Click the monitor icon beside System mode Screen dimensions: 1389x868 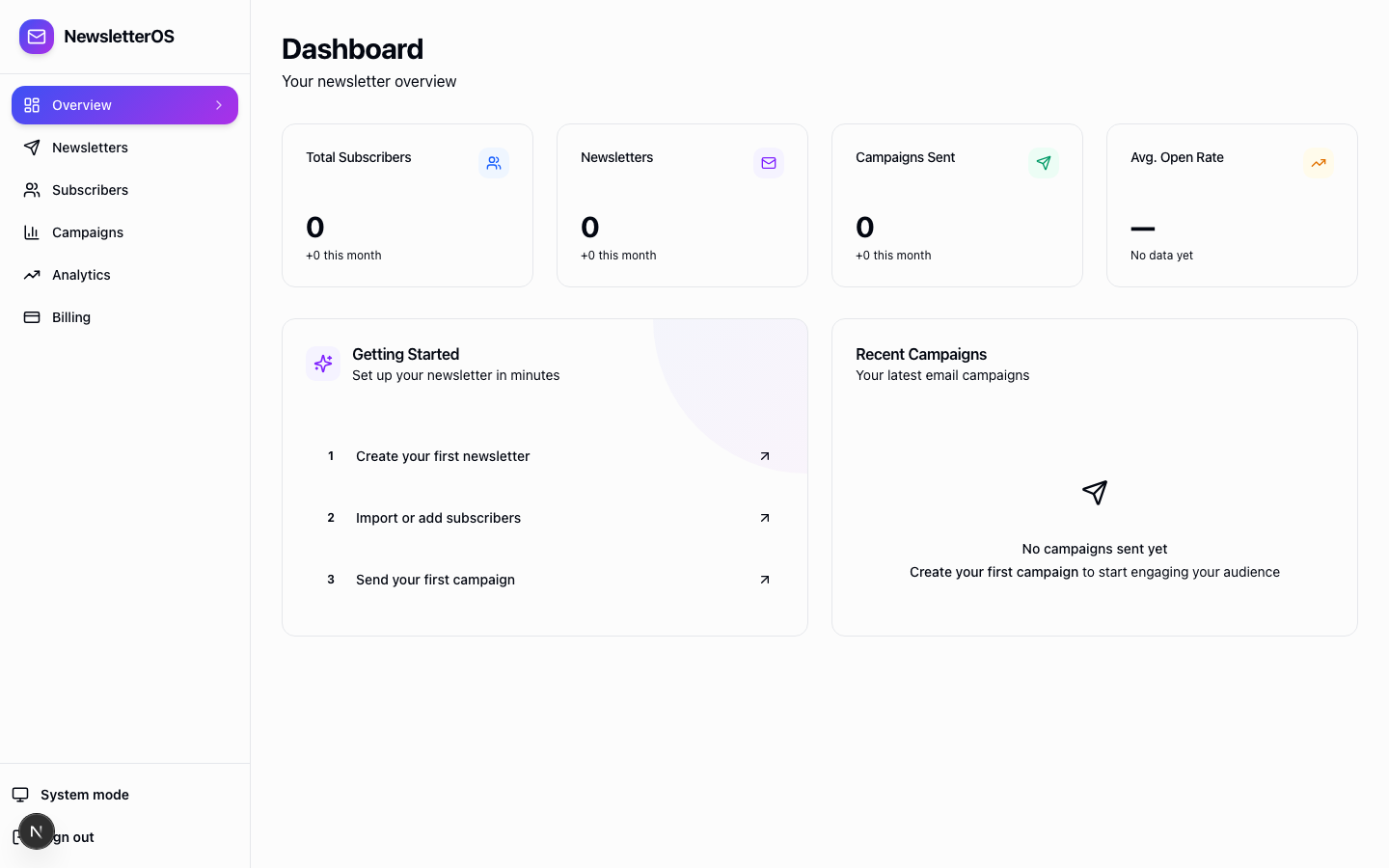click(20, 795)
